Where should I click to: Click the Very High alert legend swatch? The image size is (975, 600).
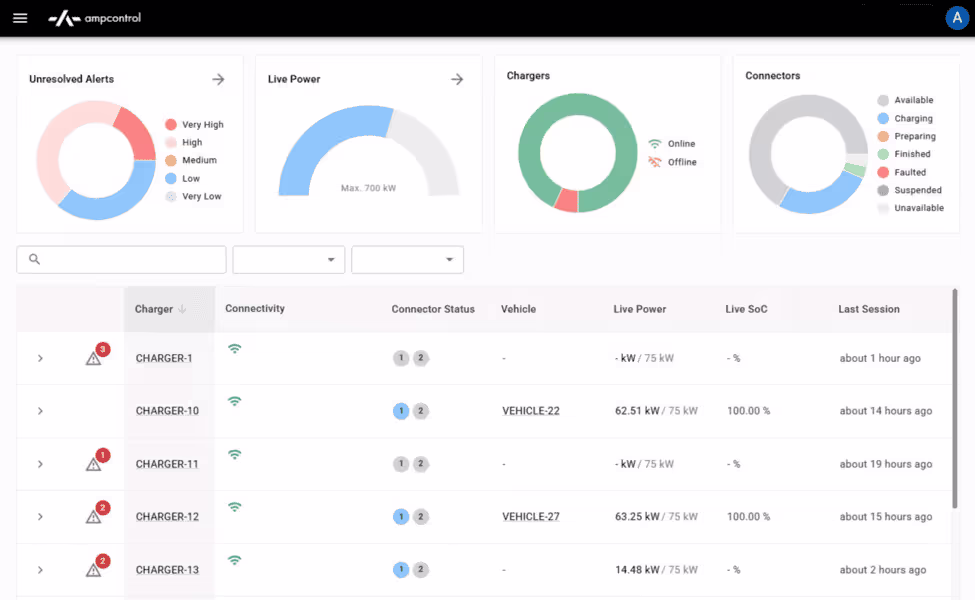pos(171,124)
